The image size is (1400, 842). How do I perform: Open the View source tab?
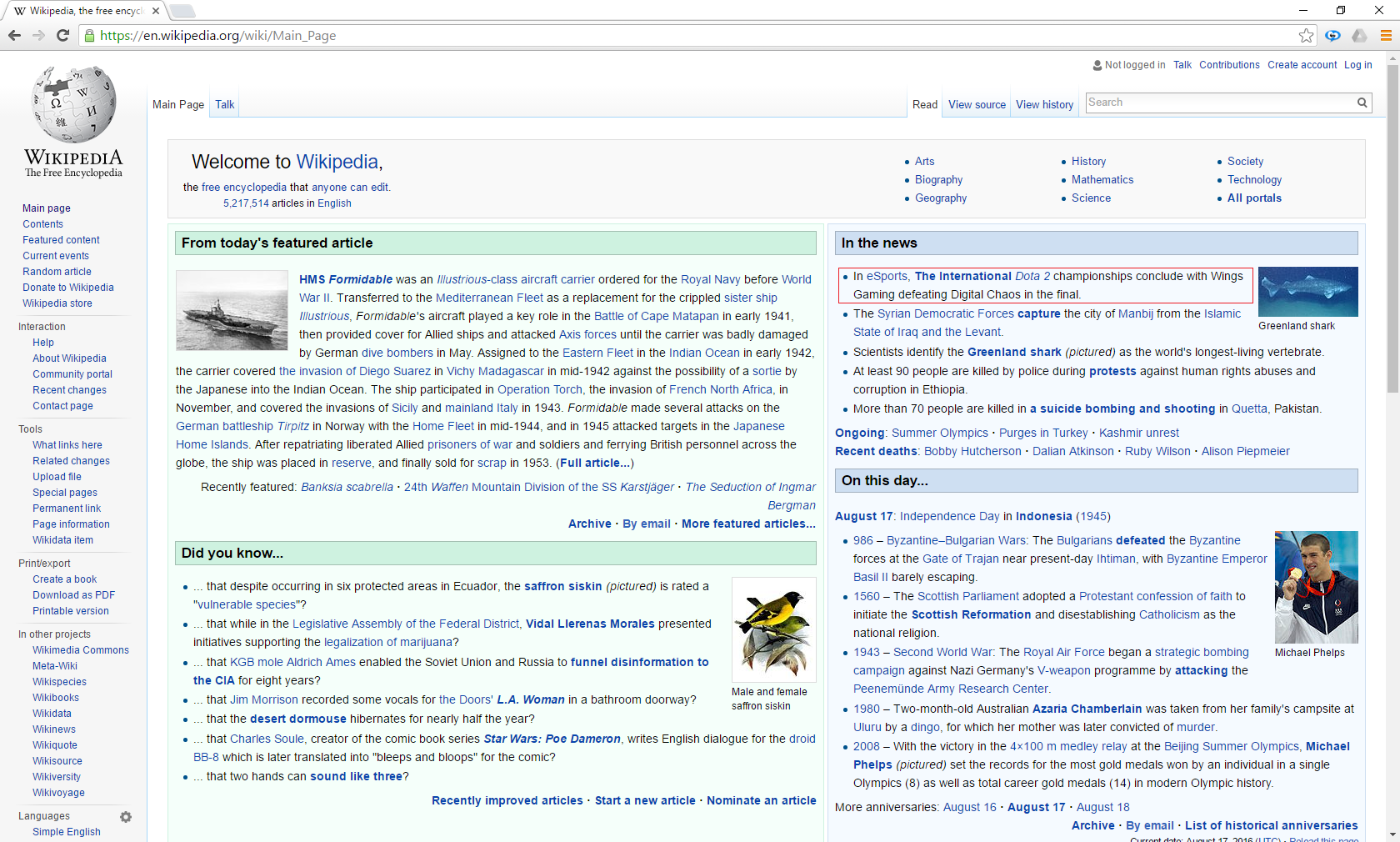point(977,104)
